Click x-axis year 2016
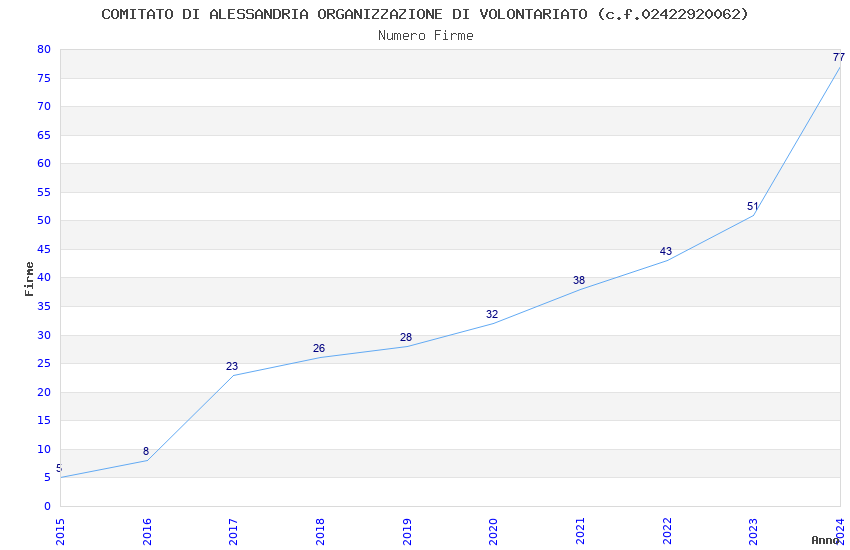This screenshot has width=850, height=550. pos(147,531)
